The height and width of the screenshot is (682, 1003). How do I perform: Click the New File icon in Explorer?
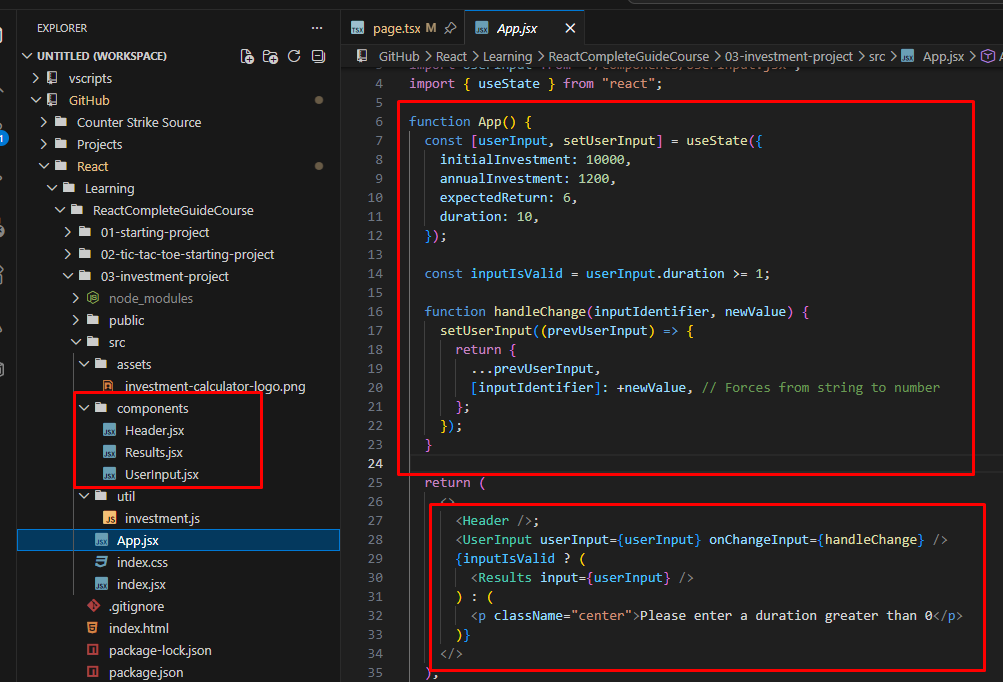pyautogui.click(x=247, y=56)
